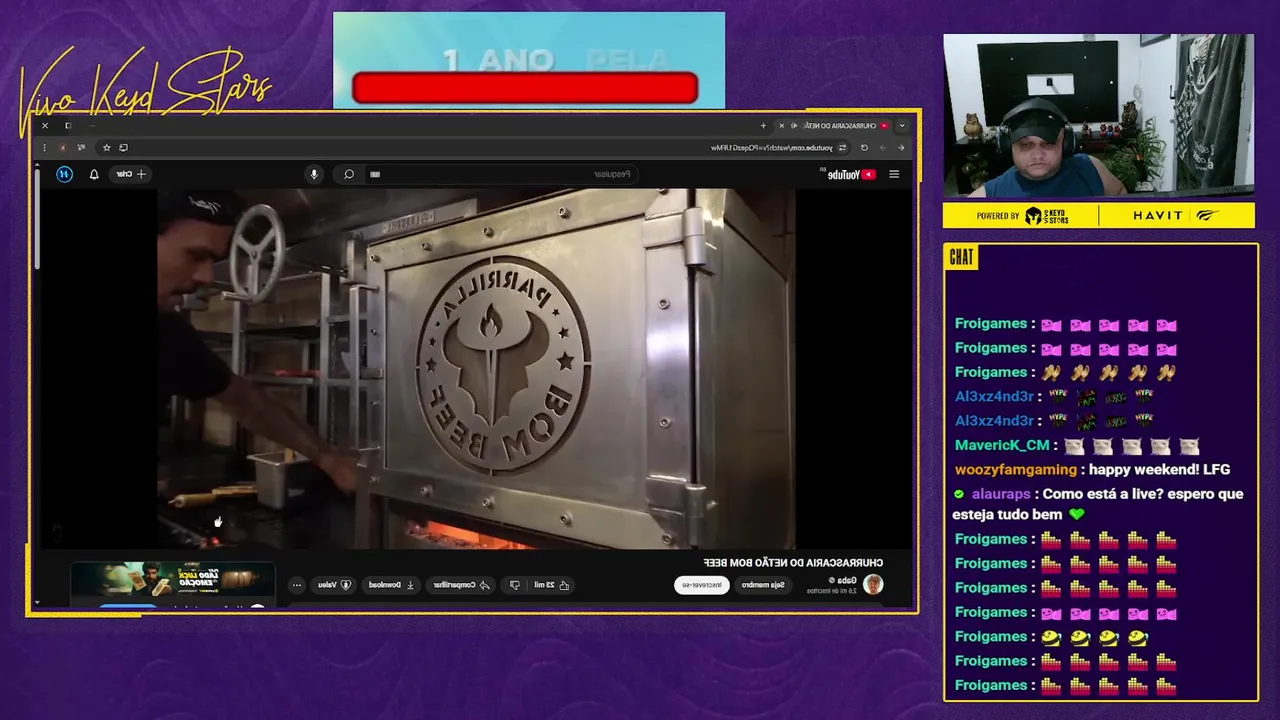Click the page vertical scrollbar thumb
The width and height of the screenshot is (1280, 720).
click(x=38, y=220)
